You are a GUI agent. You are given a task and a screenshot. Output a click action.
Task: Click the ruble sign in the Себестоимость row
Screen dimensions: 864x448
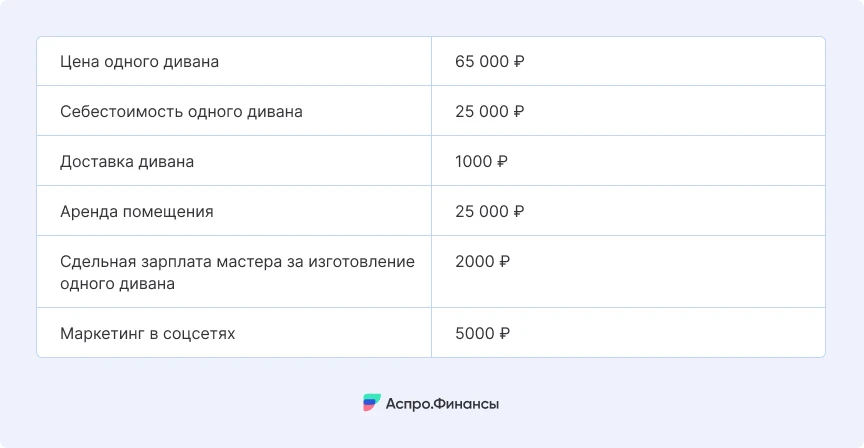(x=519, y=112)
